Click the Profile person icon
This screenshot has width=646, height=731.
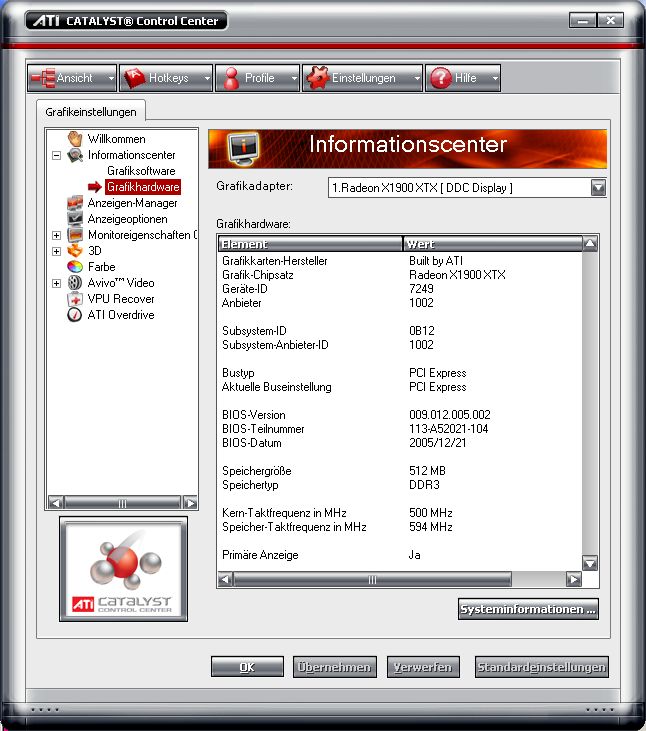click(231, 78)
